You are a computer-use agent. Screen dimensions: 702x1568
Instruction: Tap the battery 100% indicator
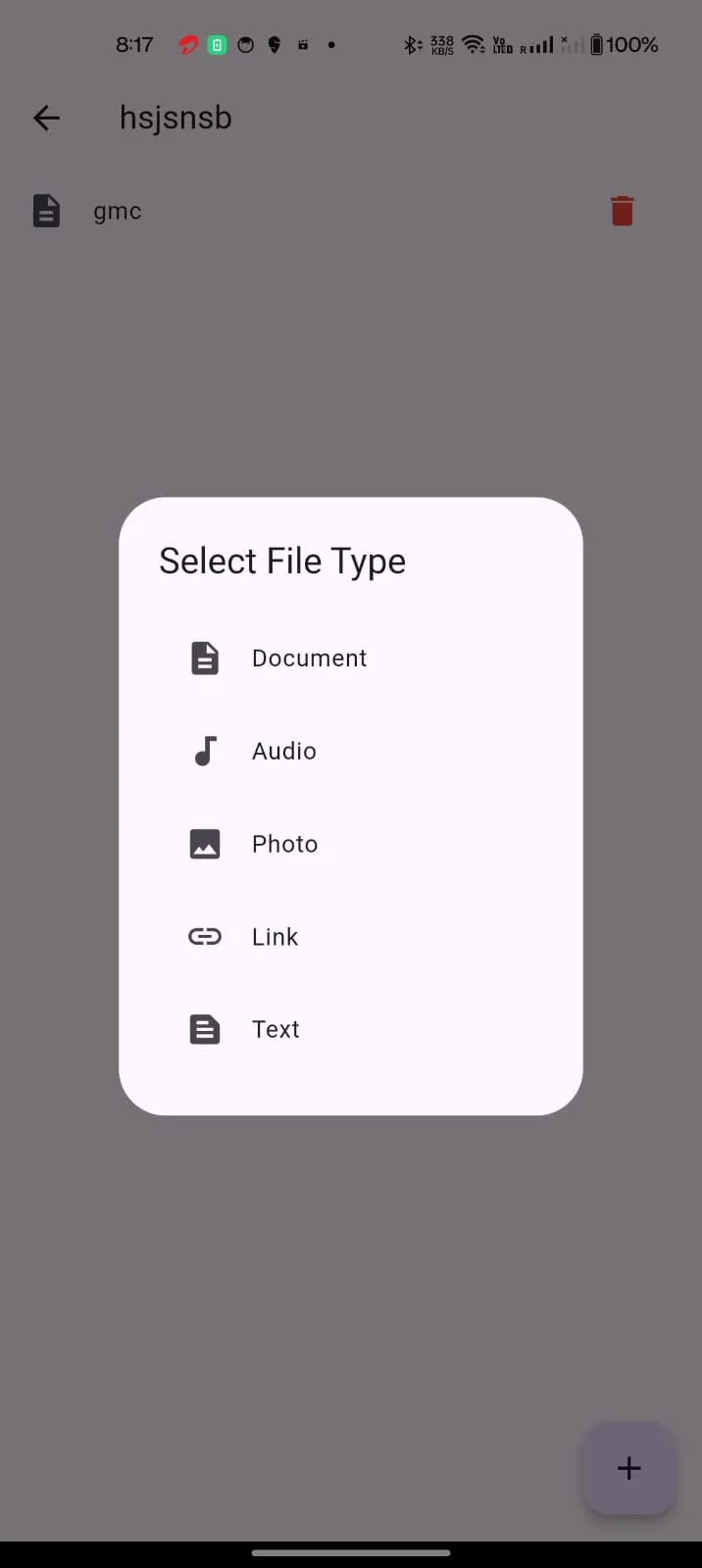pos(624,44)
